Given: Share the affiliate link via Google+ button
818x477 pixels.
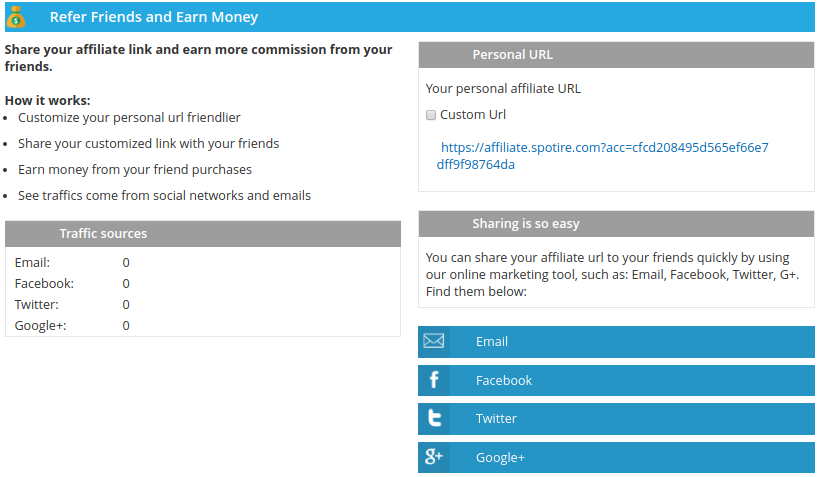Looking at the screenshot, I should [616, 457].
